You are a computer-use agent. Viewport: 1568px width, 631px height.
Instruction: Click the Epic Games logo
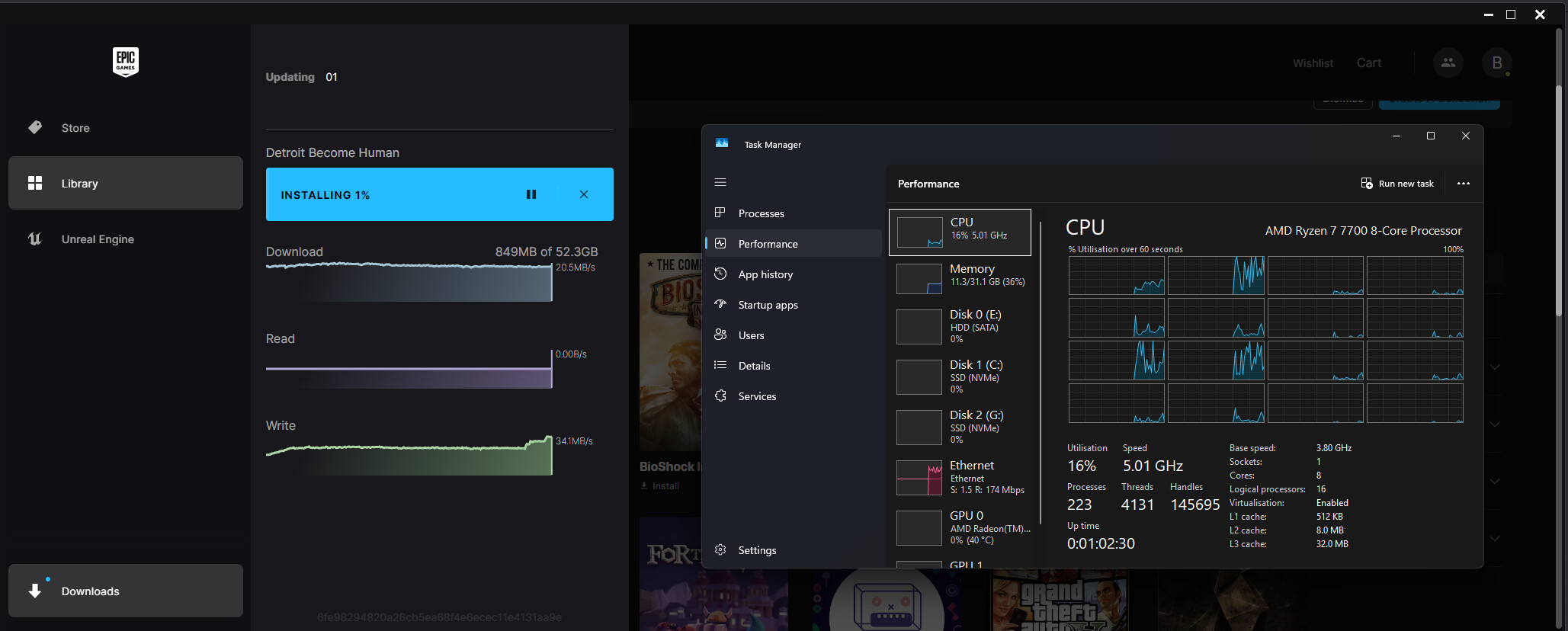click(x=126, y=62)
